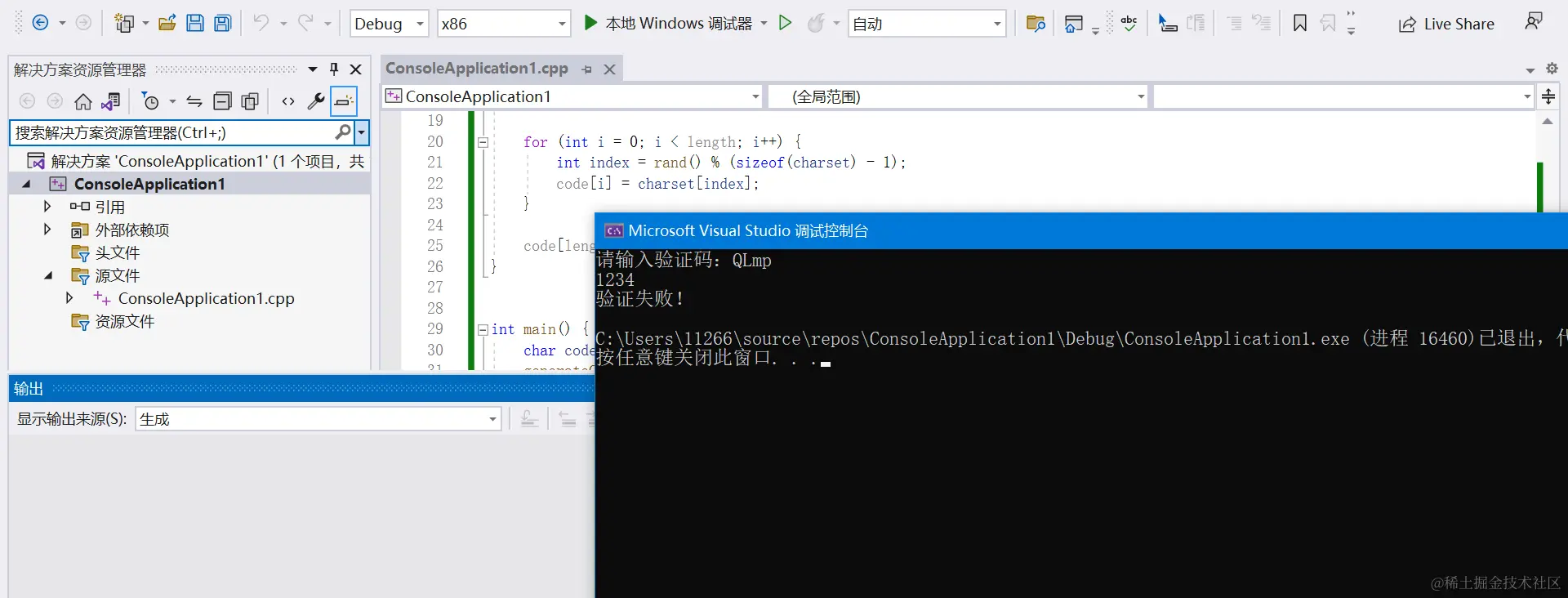Click the Live Share button
Screen dimensions: 1568x598
pos(1446,24)
